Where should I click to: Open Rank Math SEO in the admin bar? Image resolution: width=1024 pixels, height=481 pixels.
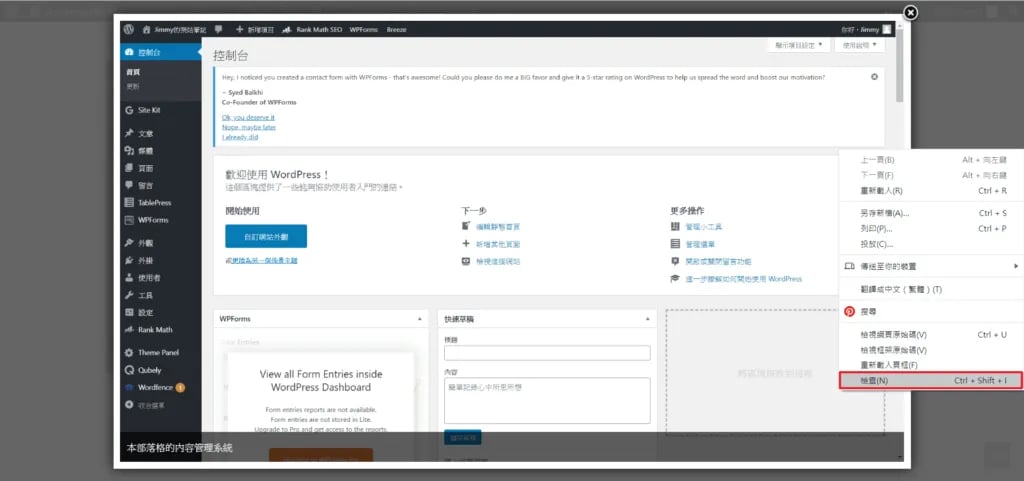click(312, 29)
